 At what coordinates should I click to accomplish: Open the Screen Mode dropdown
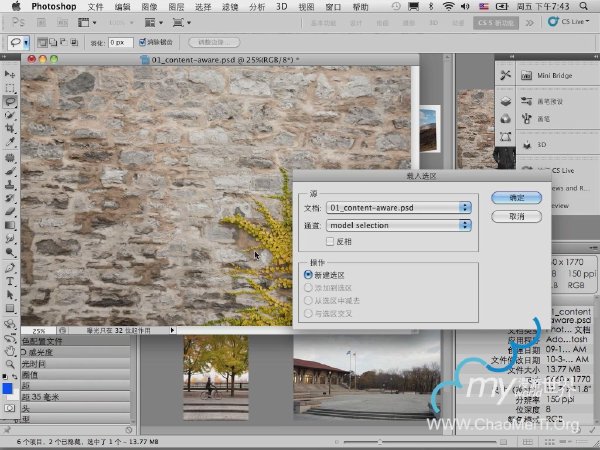coord(181,23)
